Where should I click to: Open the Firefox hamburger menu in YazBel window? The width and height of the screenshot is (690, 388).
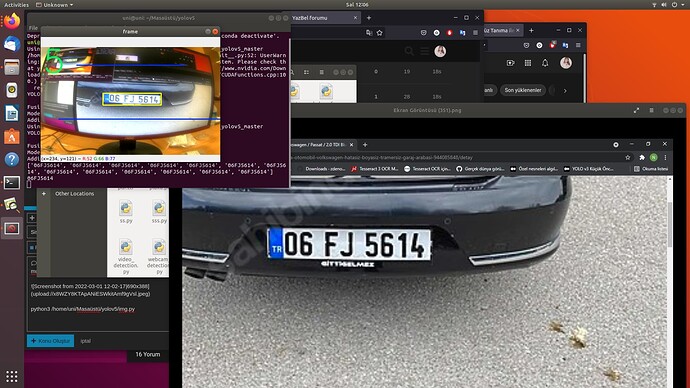(x=475, y=33)
